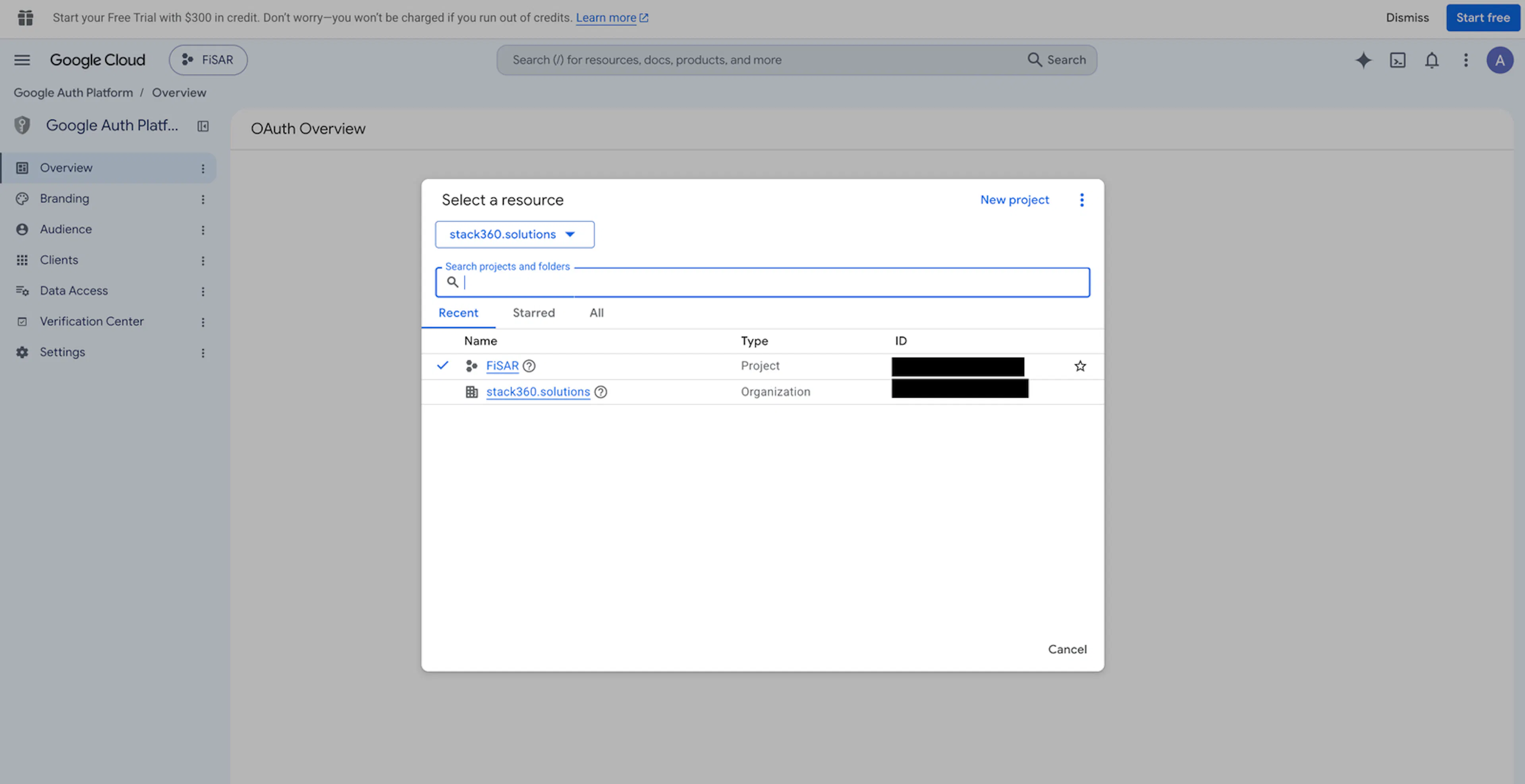This screenshot has height=784, width=1525.
Task: Open Branding in sidebar
Action: (64, 199)
